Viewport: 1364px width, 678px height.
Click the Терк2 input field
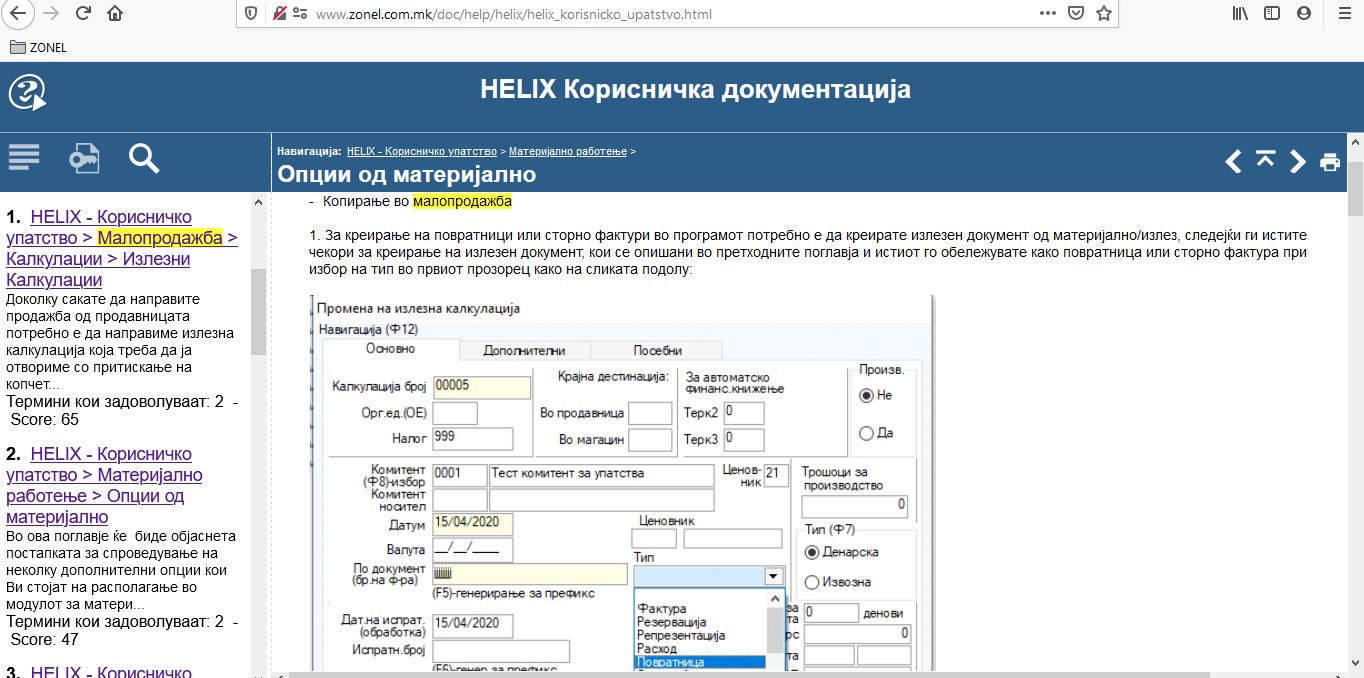743,412
